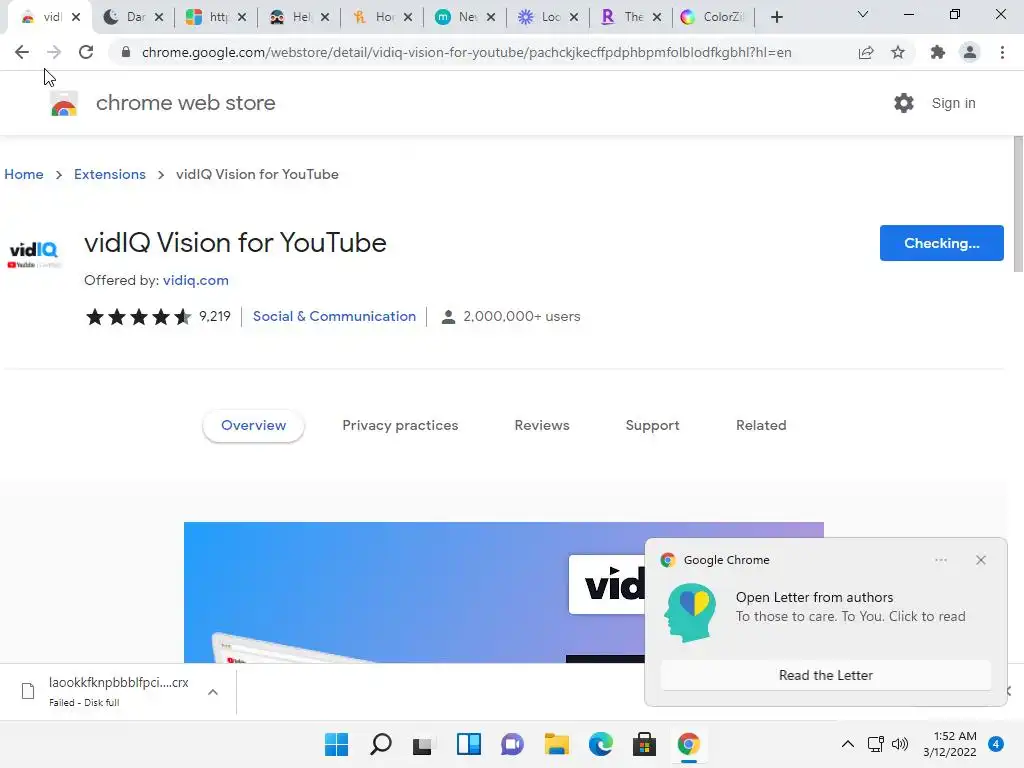Select the Overview tab
1024x768 pixels.
(253, 426)
